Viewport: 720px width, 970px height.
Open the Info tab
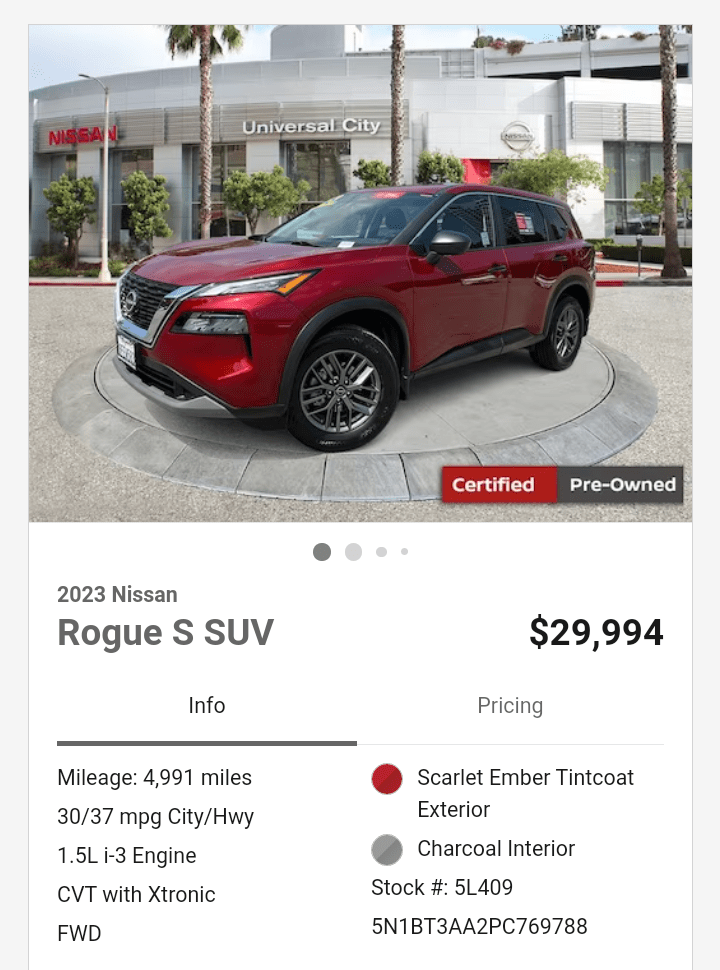pyautogui.click(x=207, y=706)
